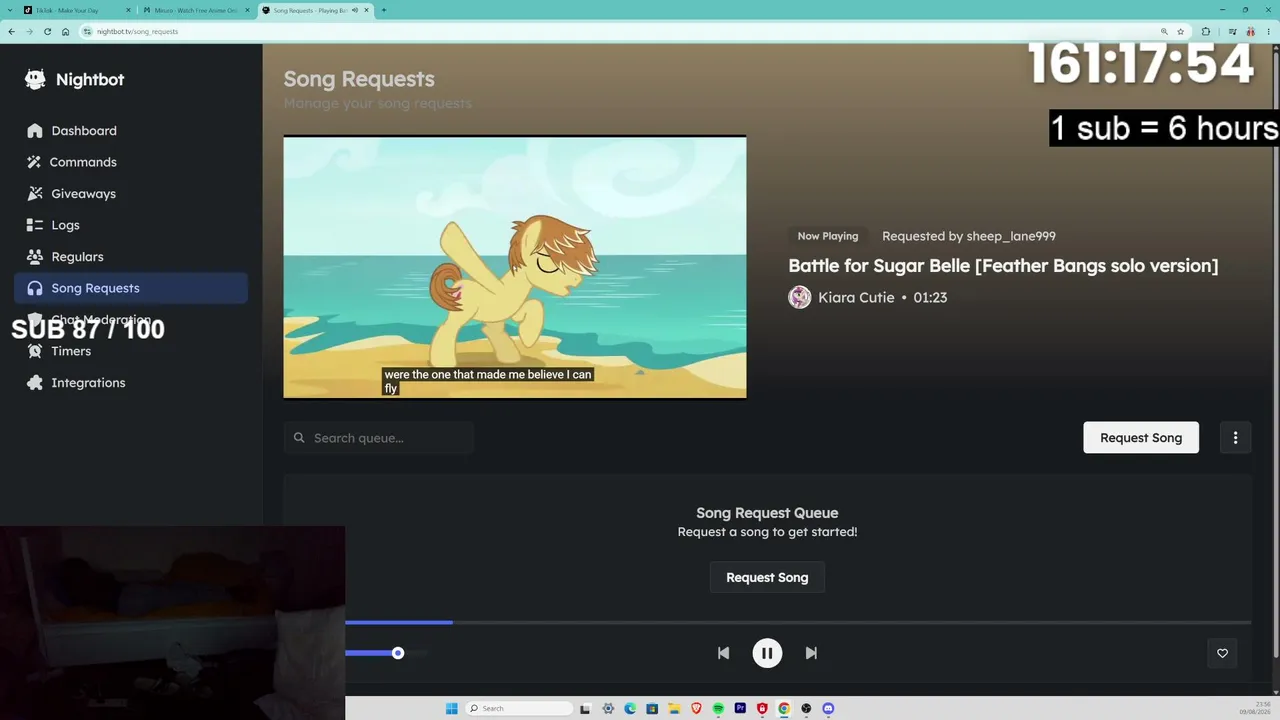Select Song Requests in the sidebar

point(131,288)
